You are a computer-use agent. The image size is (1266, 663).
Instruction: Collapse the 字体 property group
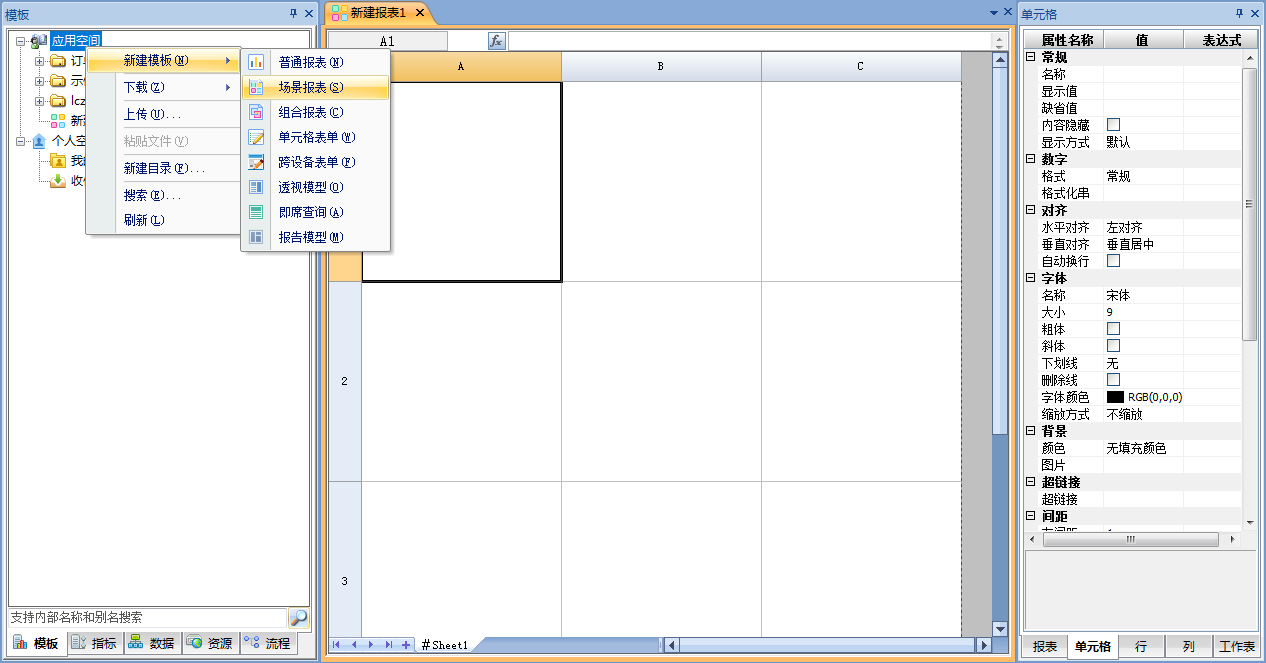(x=1031, y=278)
